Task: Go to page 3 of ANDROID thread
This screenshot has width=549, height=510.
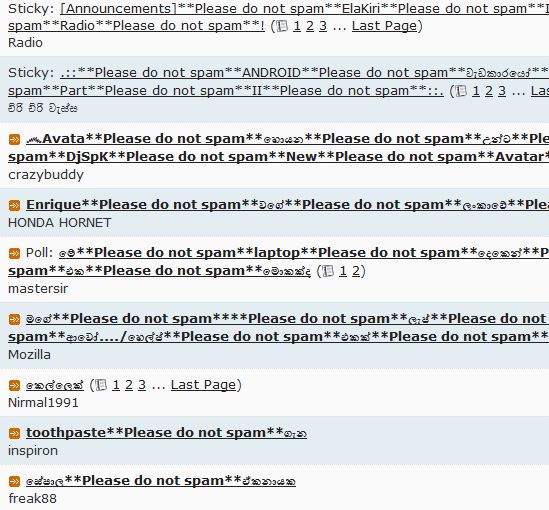Action: click(x=502, y=91)
